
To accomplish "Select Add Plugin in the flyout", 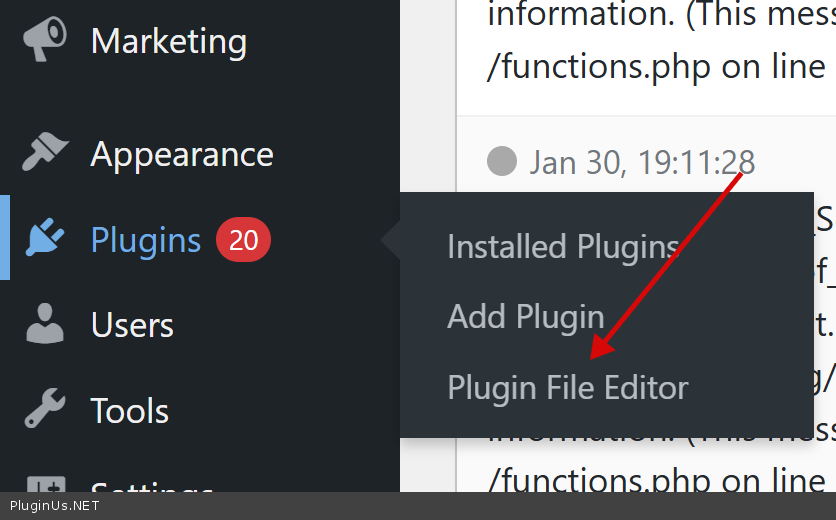I will (526, 316).
